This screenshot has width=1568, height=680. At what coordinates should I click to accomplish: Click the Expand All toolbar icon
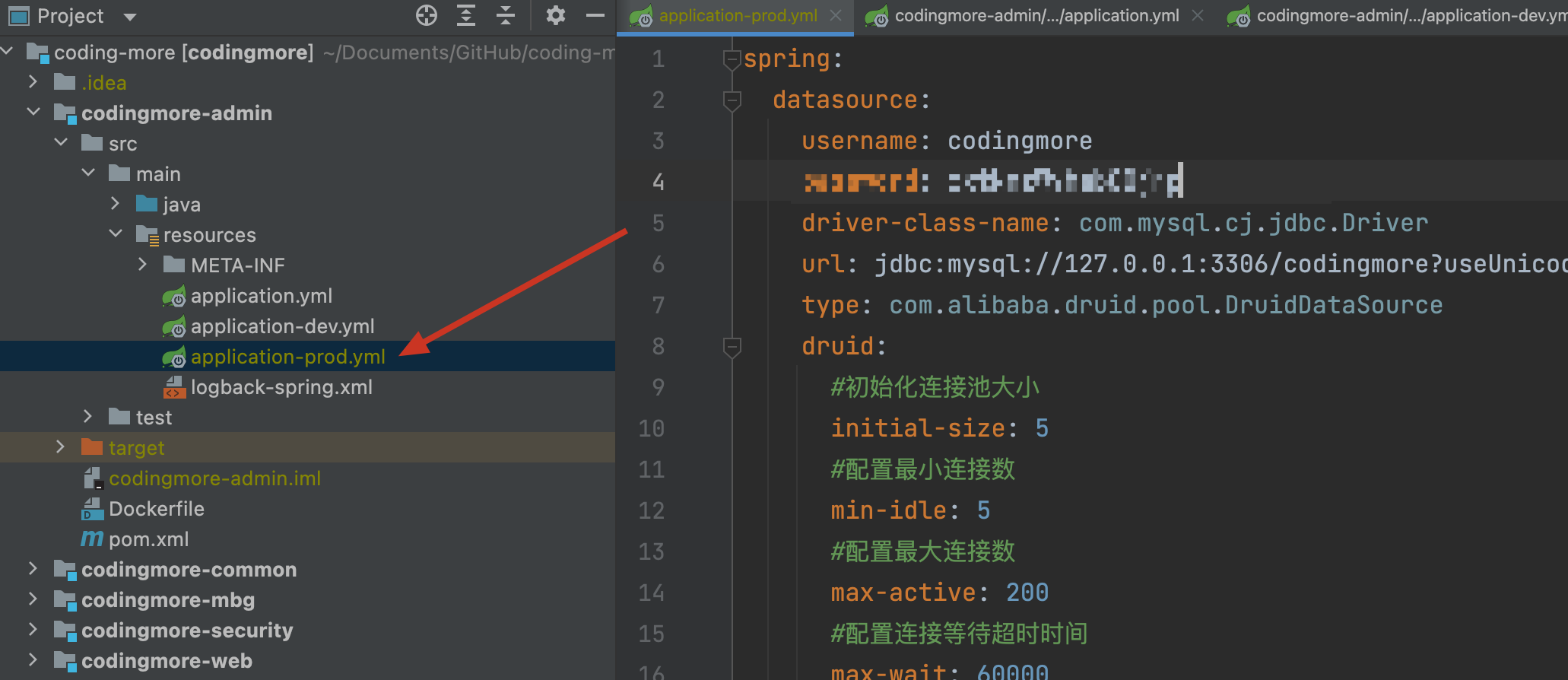pos(466,15)
